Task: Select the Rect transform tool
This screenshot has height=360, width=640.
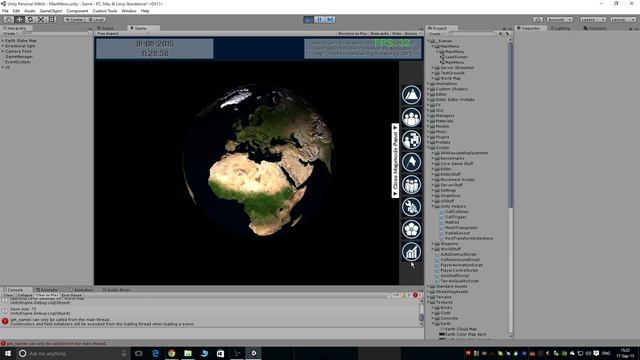Action: (52, 20)
